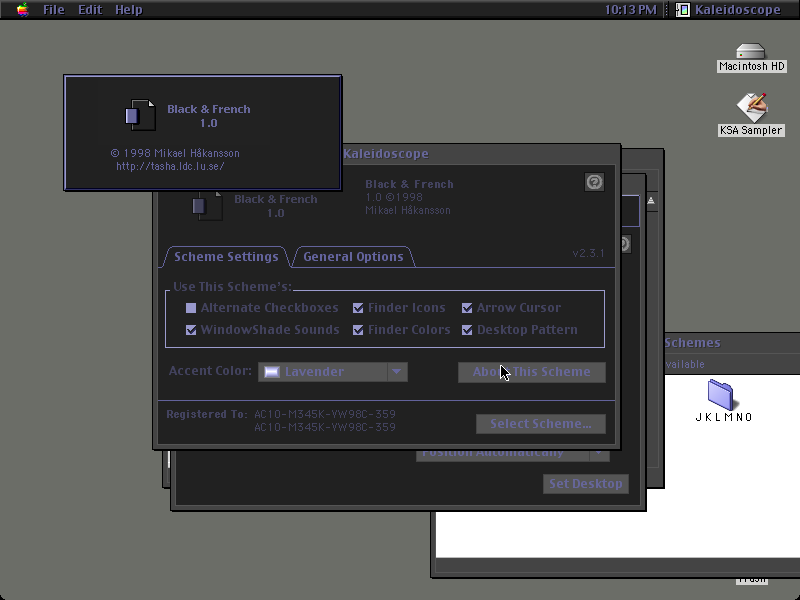Click the 10:13 PM menu bar clock
The height and width of the screenshot is (600, 800).
[630, 10]
